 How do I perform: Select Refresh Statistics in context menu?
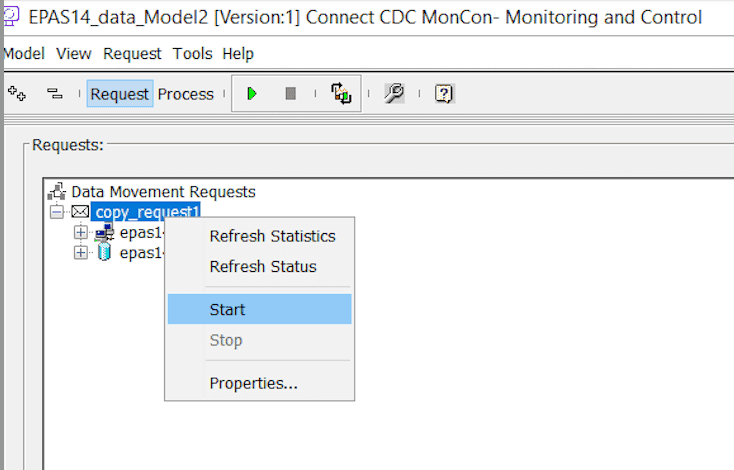click(272, 236)
